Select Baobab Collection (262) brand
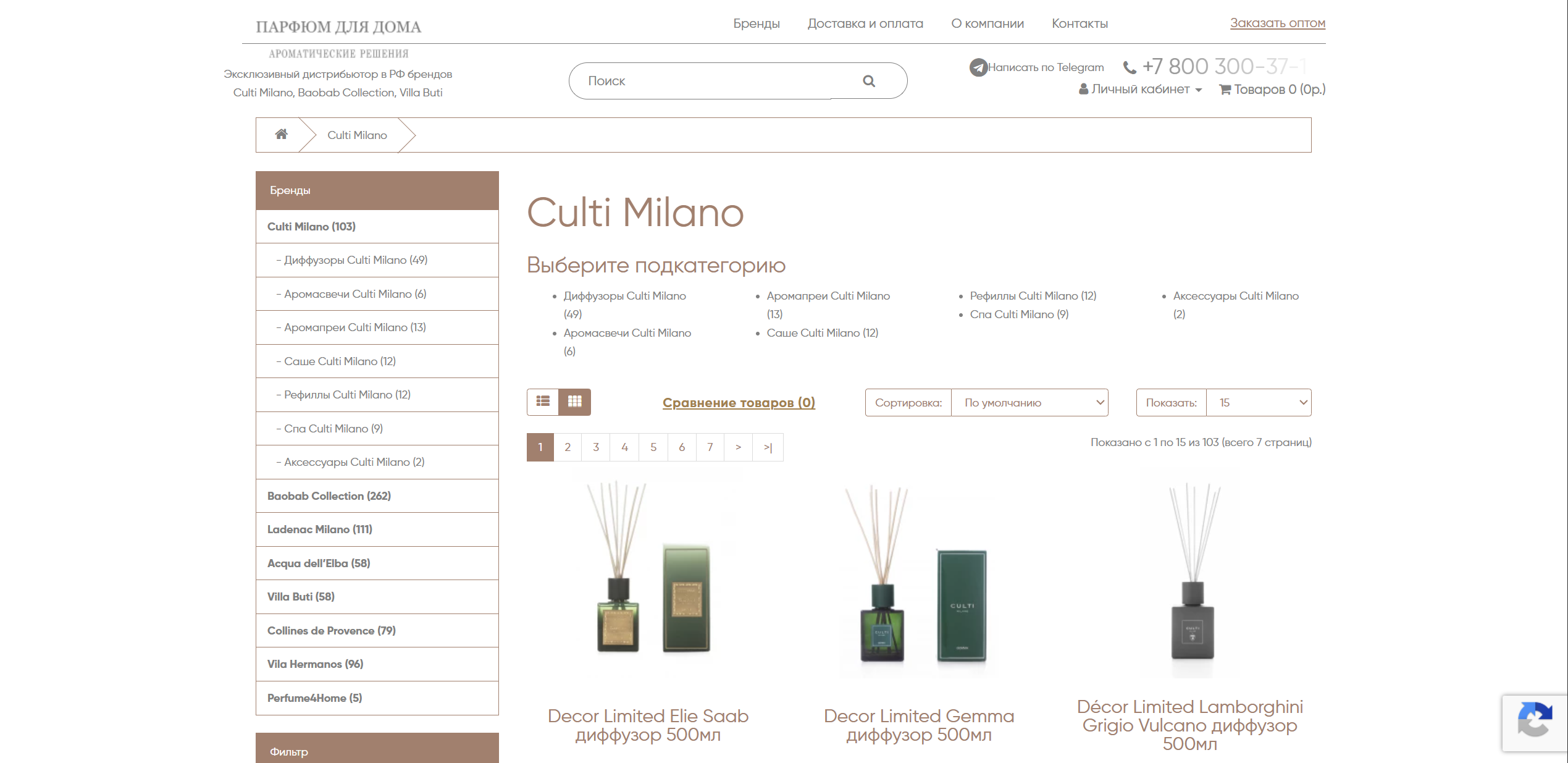 pyautogui.click(x=329, y=496)
